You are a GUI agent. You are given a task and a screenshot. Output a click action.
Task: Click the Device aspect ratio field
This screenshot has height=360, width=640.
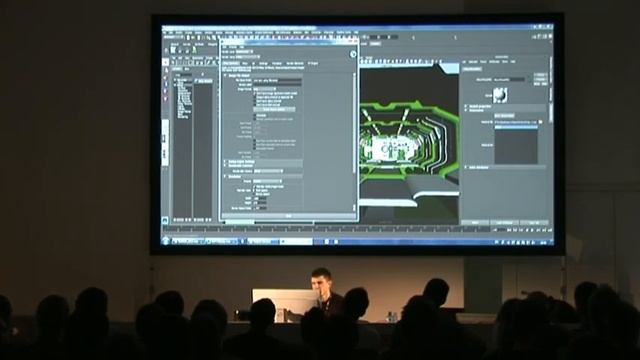(x=260, y=208)
